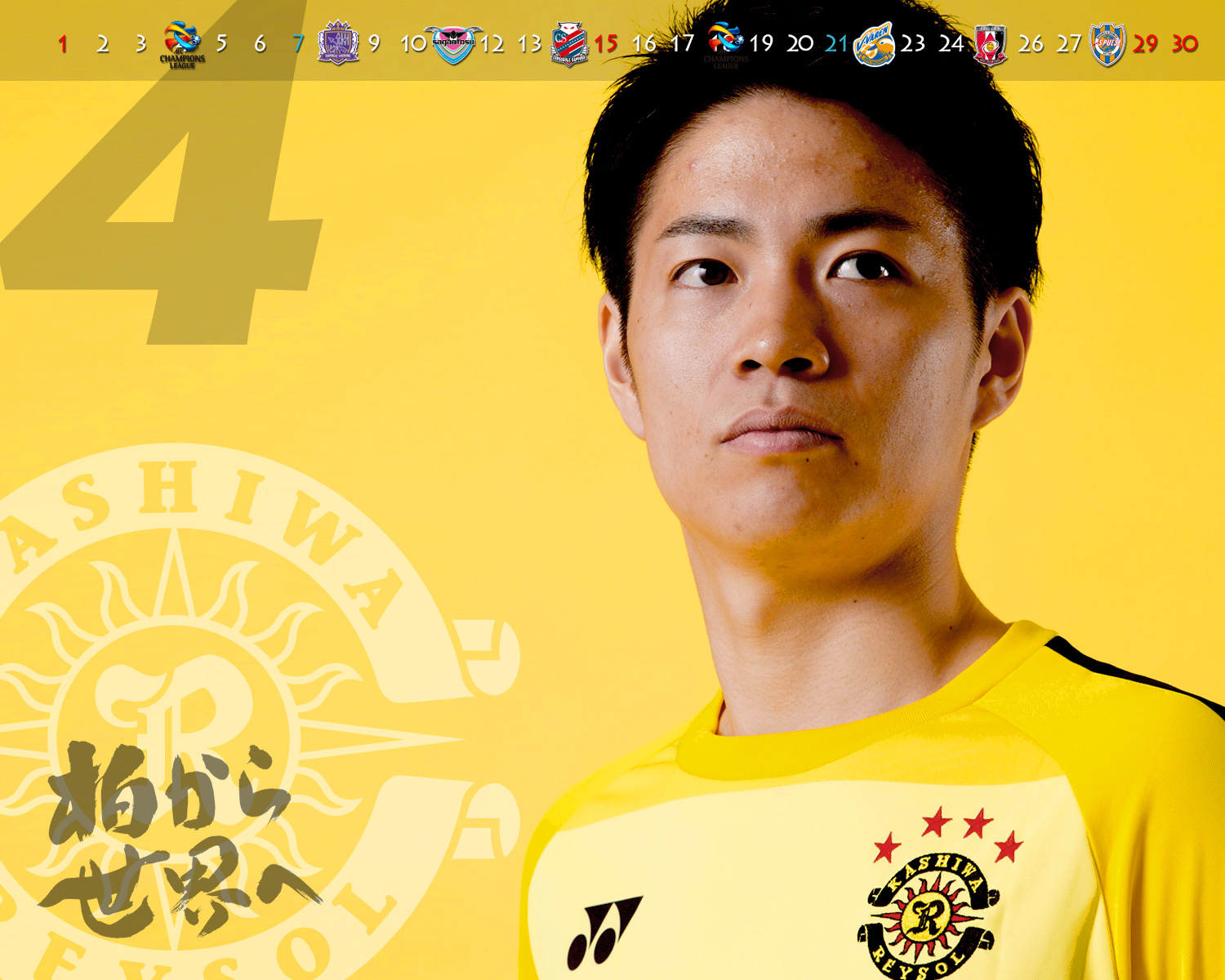This screenshot has width=1225, height=980.
Task: Click red date 29 in the calendar strip
Action: pos(1145,44)
